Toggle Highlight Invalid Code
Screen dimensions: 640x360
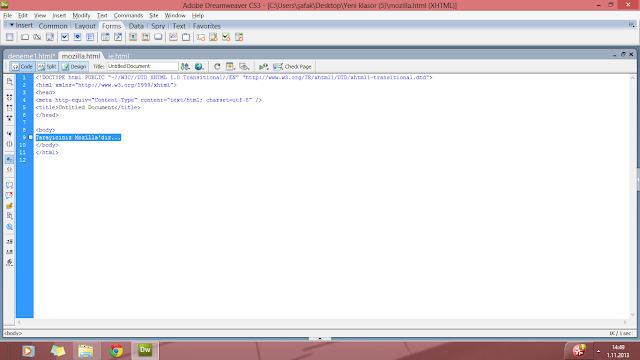point(9,169)
